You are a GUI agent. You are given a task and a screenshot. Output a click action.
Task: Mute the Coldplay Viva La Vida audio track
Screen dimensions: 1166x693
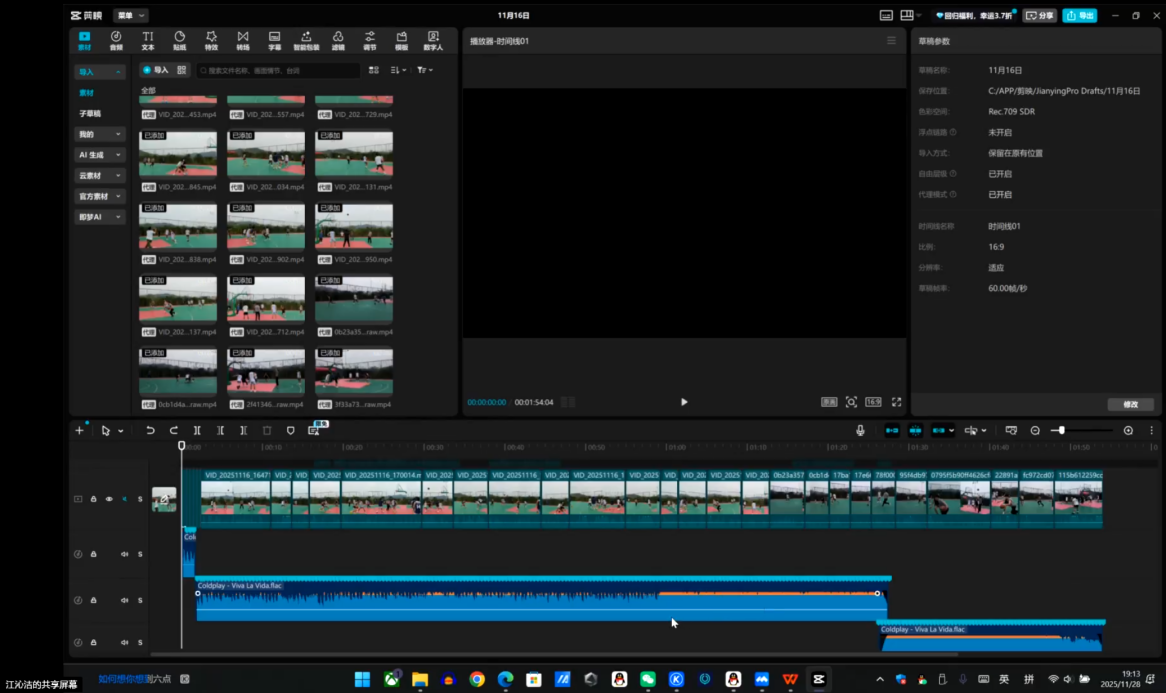(x=125, y=600)
